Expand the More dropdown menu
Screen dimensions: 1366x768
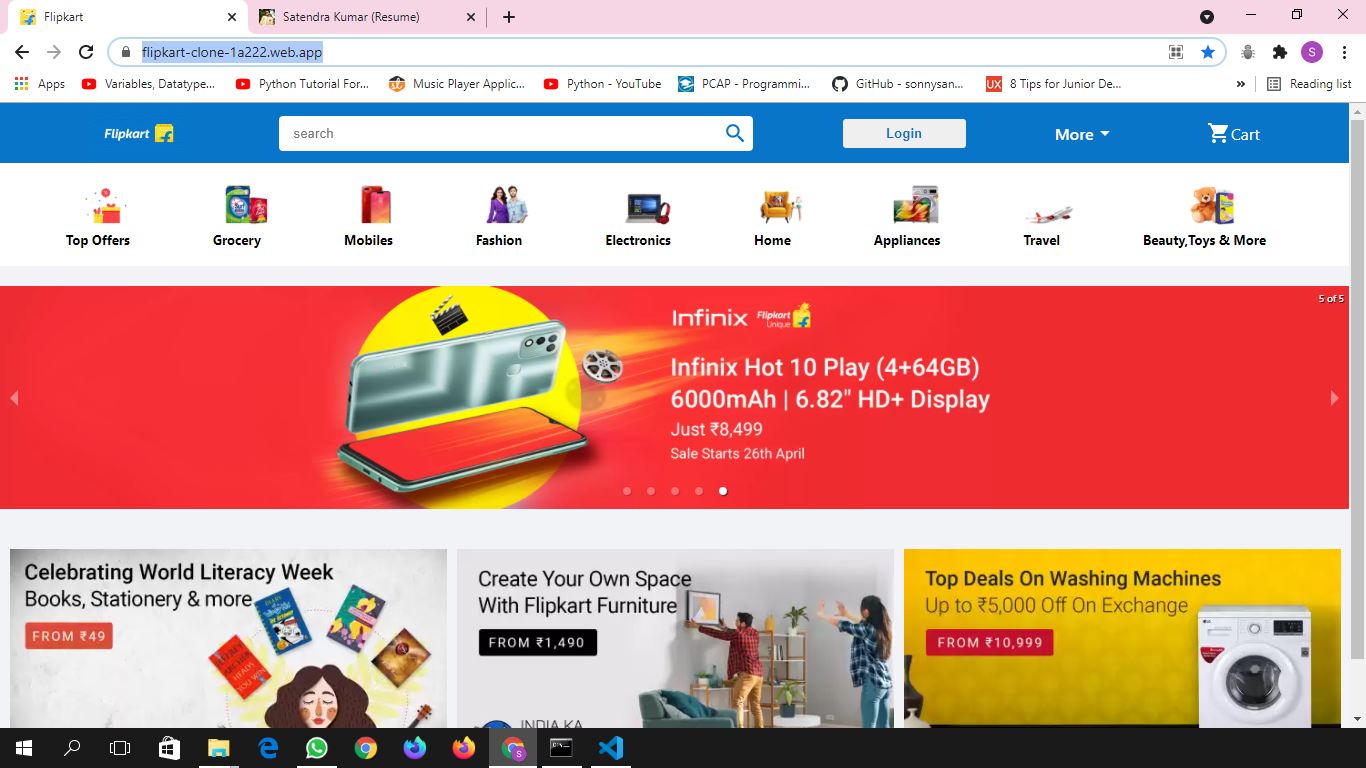(x=1082, y=134)
